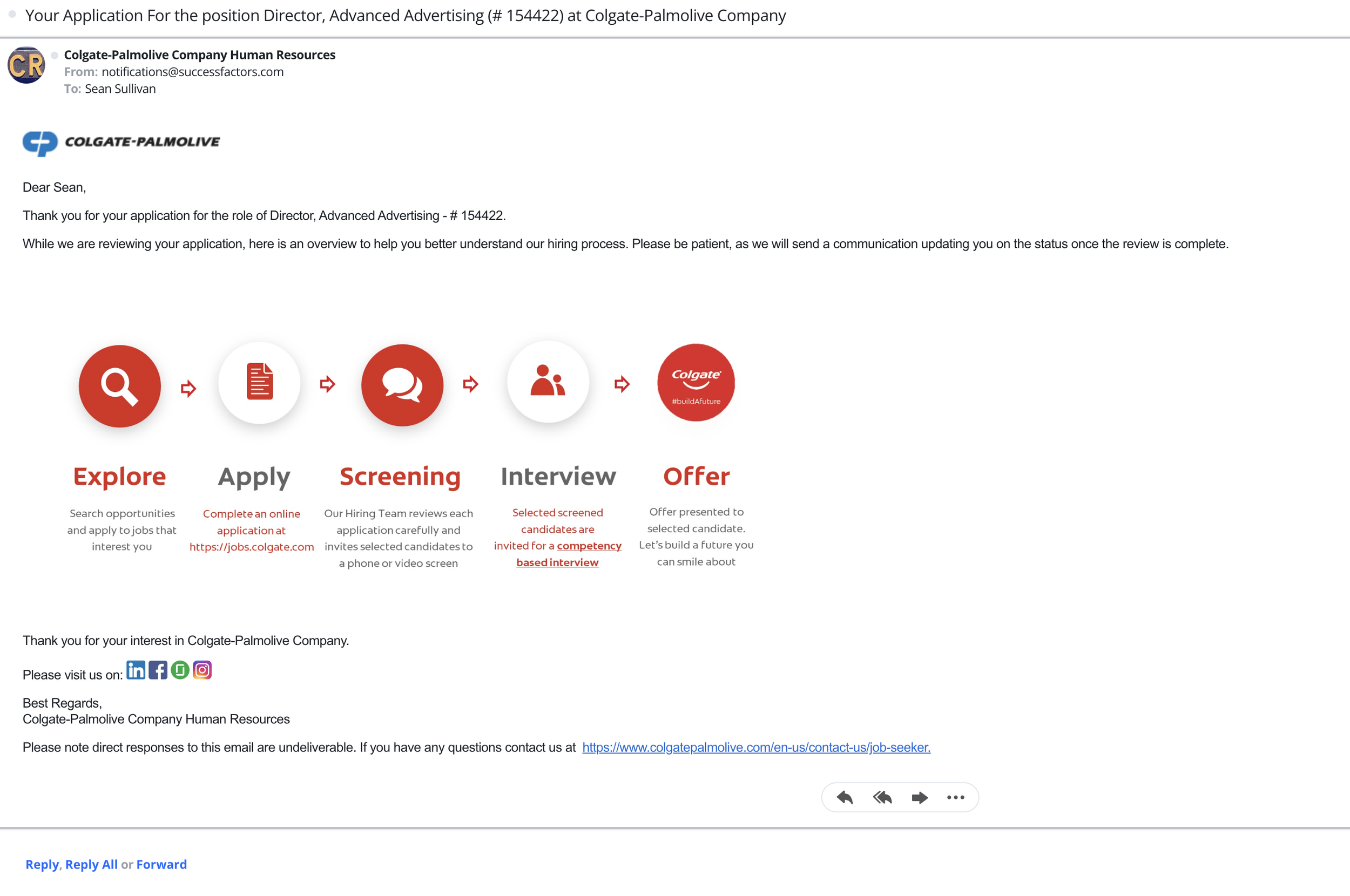The image size is (1350, 896).
Task: Open the job-seeker contact us link
Action: [755, 748]
